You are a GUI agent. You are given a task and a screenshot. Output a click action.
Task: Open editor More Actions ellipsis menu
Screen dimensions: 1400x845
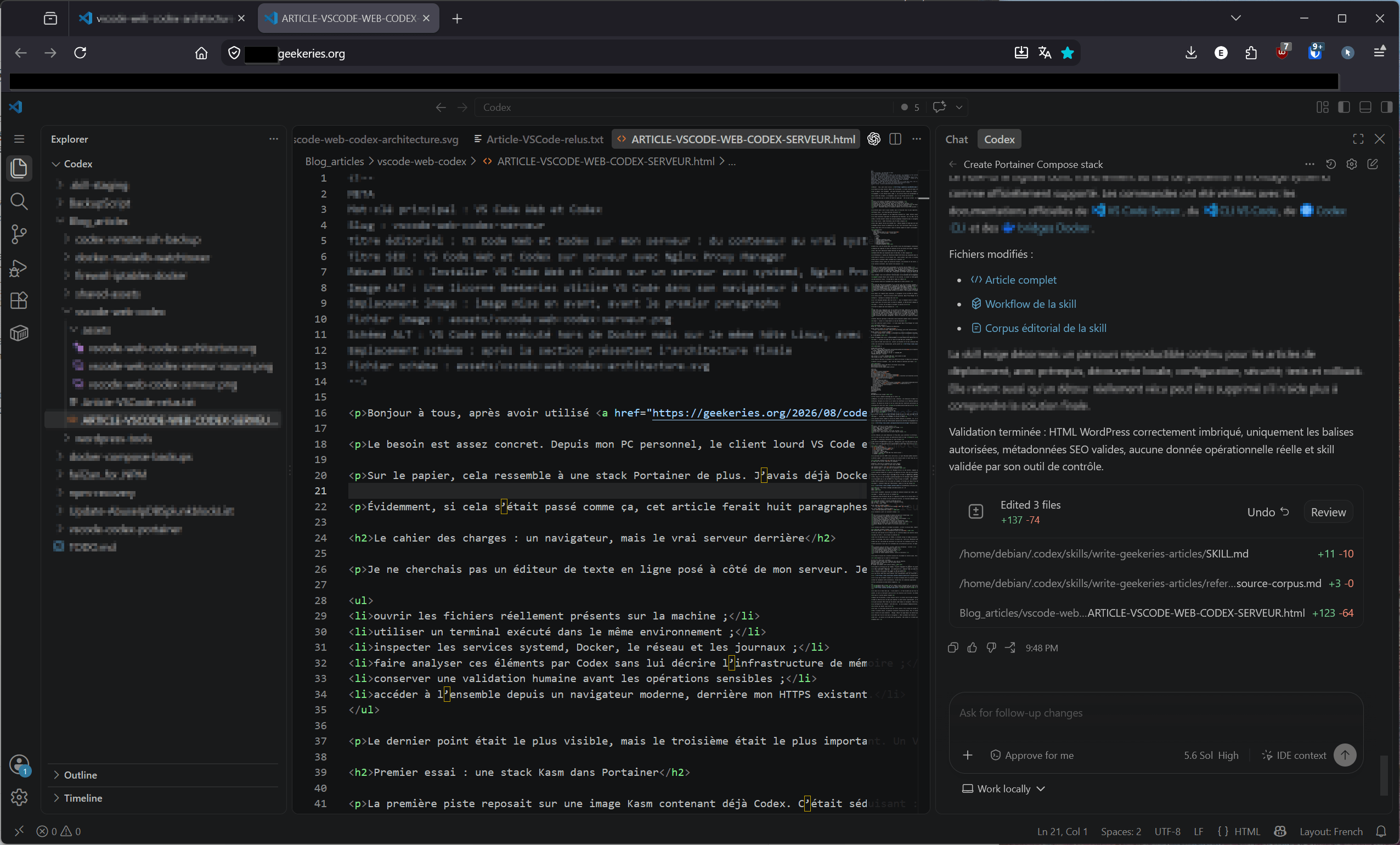tap(917, 139)
